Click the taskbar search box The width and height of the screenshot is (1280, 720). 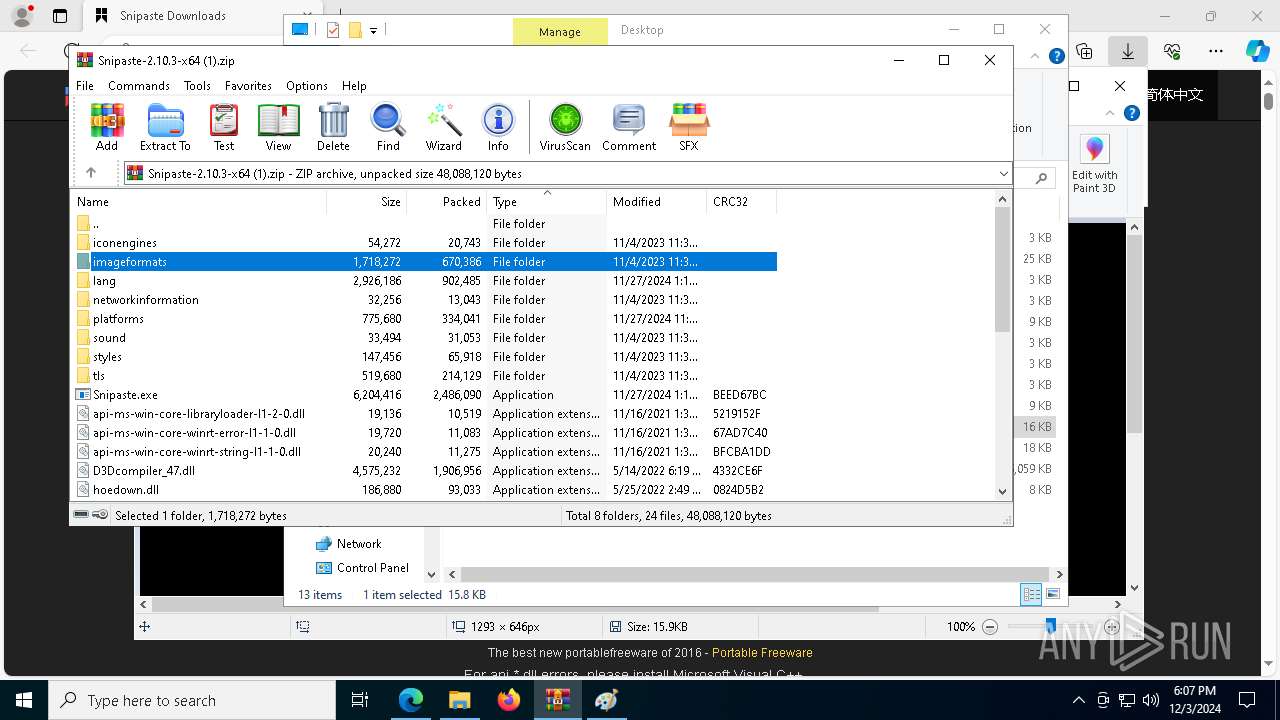click(192, 700)
